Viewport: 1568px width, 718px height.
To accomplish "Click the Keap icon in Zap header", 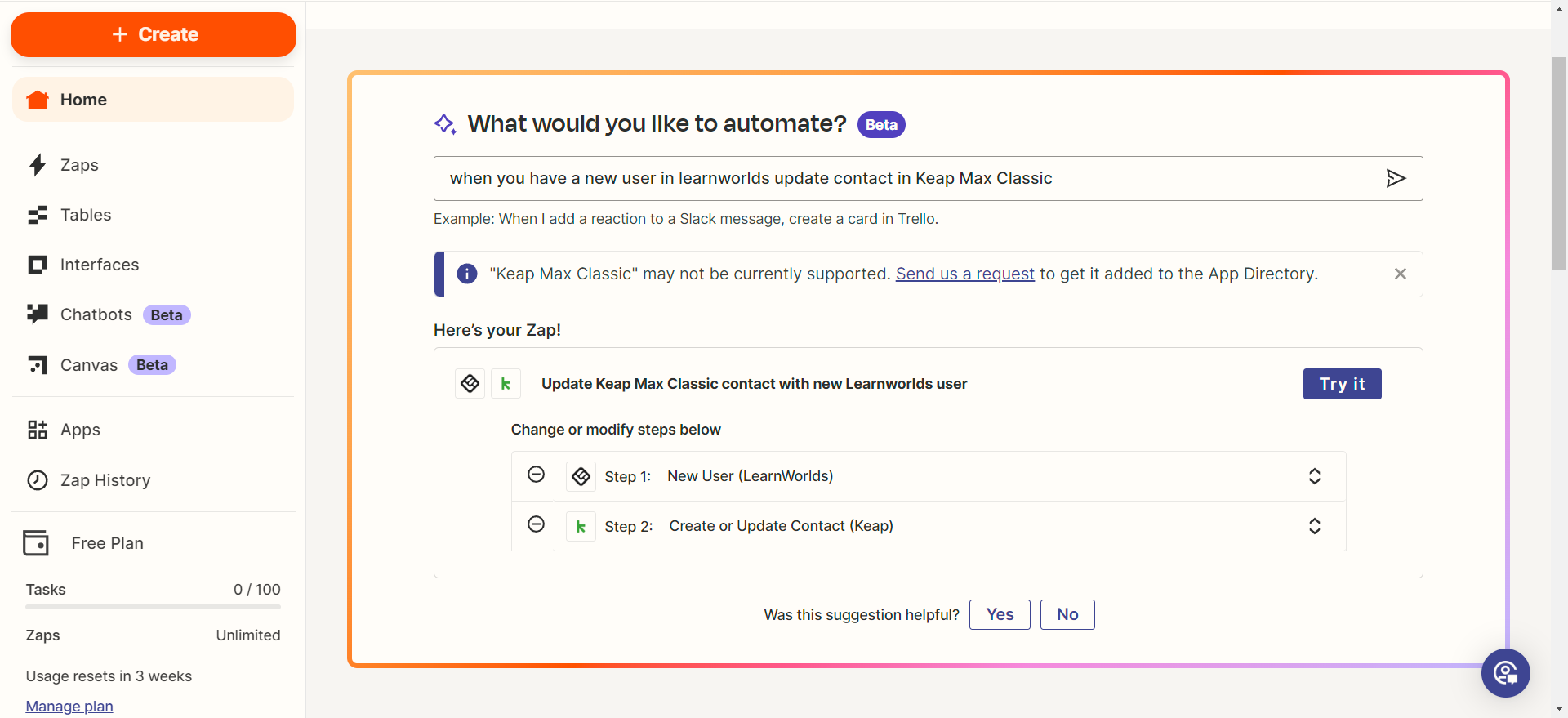I will click(x=506, y=384).
